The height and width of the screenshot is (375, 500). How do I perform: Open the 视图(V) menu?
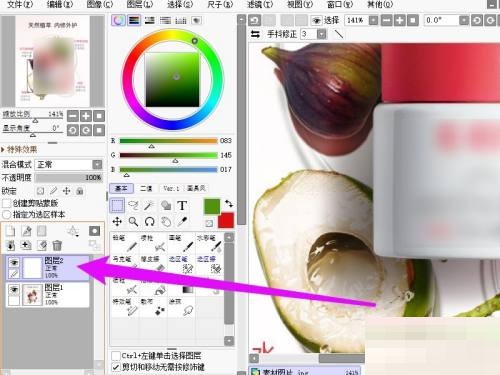300,5
